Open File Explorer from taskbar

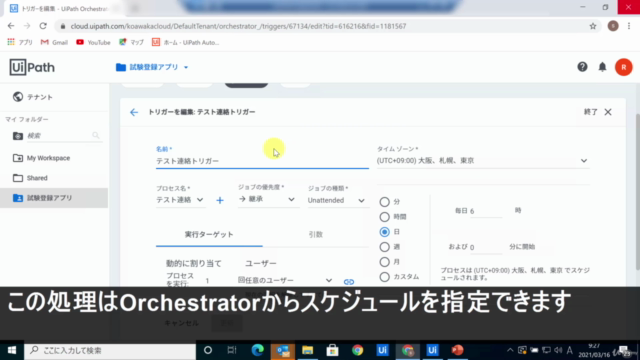point(307,350)
